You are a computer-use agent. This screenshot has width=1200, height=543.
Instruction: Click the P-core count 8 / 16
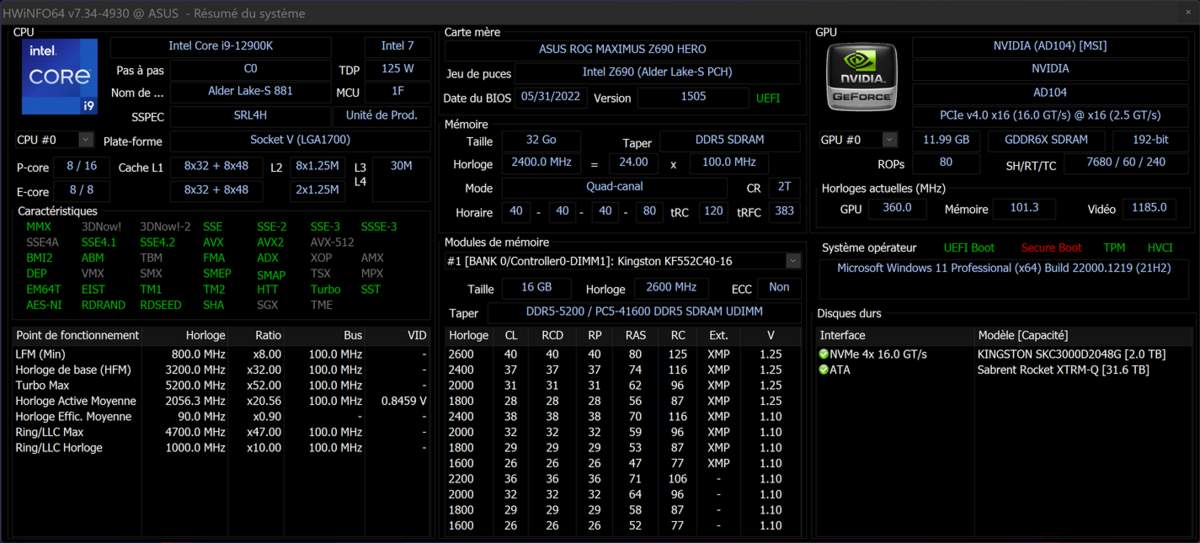[82, 166]
